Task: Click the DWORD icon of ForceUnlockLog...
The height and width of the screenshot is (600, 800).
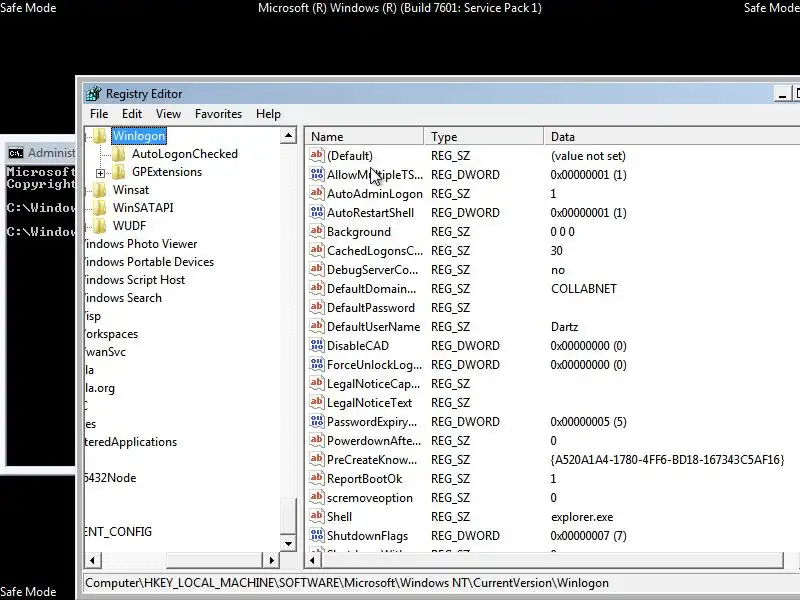Action: (x=316, y=364)
